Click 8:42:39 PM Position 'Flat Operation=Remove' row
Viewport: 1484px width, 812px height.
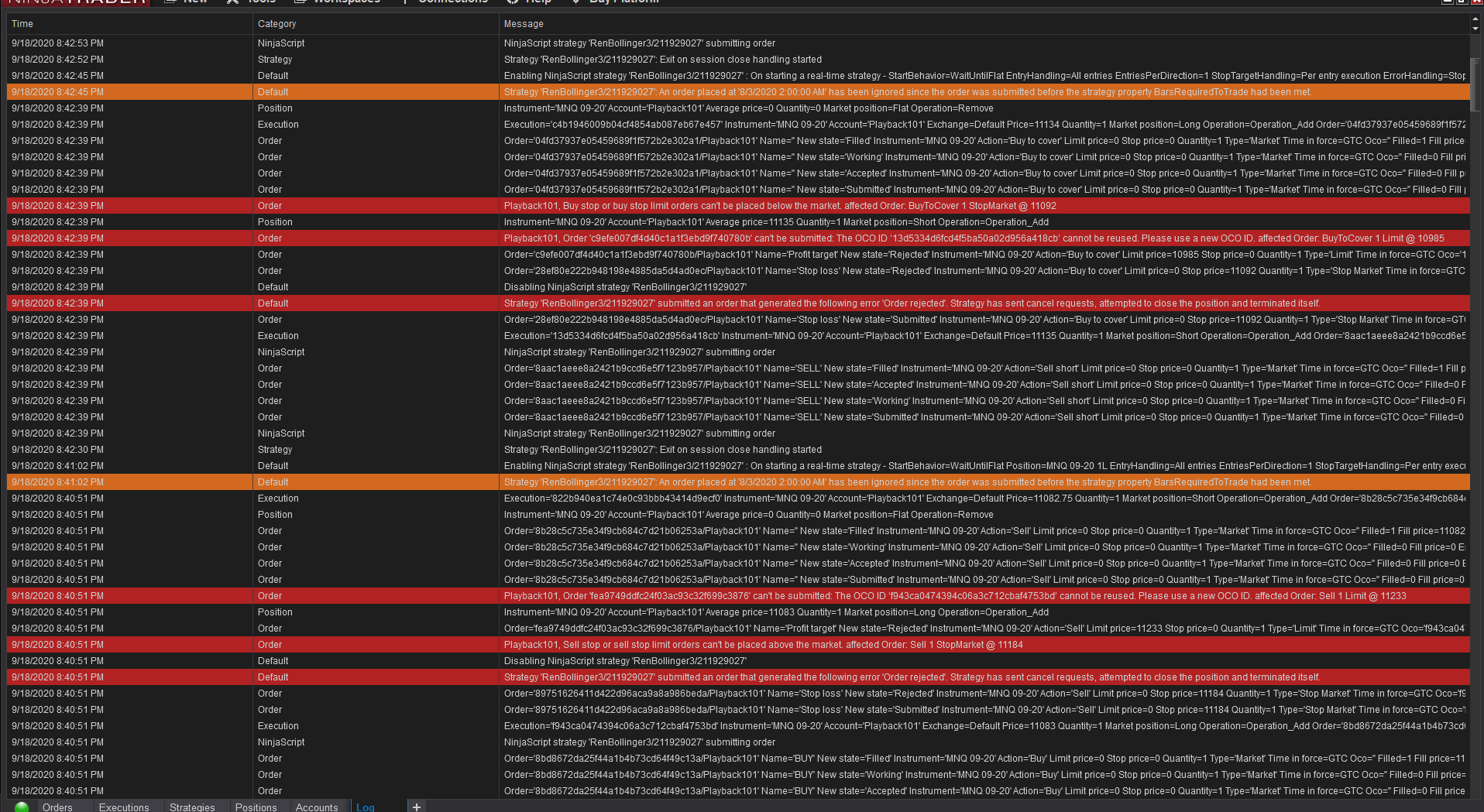tap(738, 108)
